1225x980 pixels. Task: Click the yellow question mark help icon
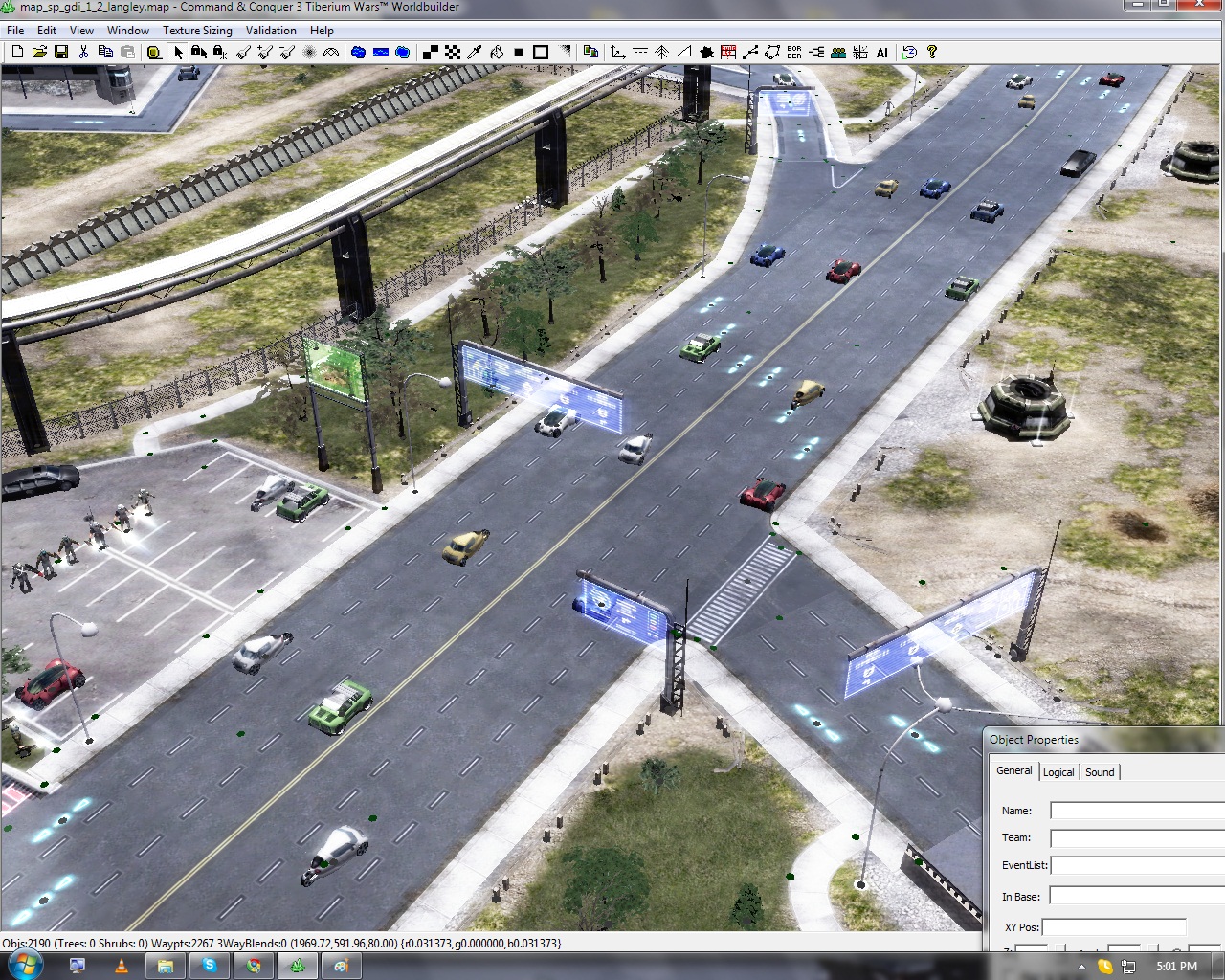pyautogui.click(x=932, y=52)
